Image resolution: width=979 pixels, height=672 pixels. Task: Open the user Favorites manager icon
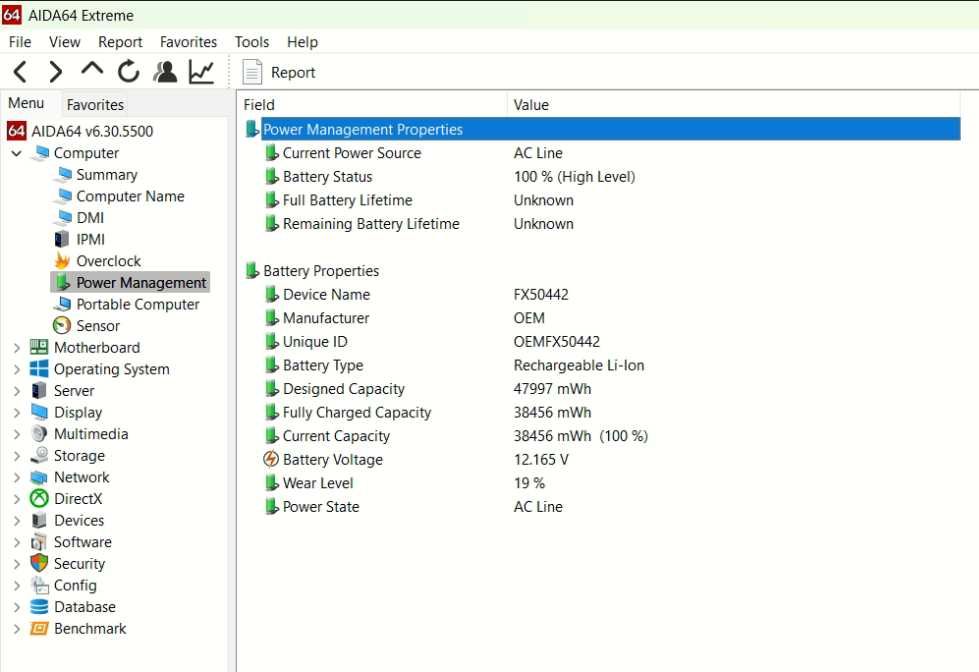pos(165,72)
